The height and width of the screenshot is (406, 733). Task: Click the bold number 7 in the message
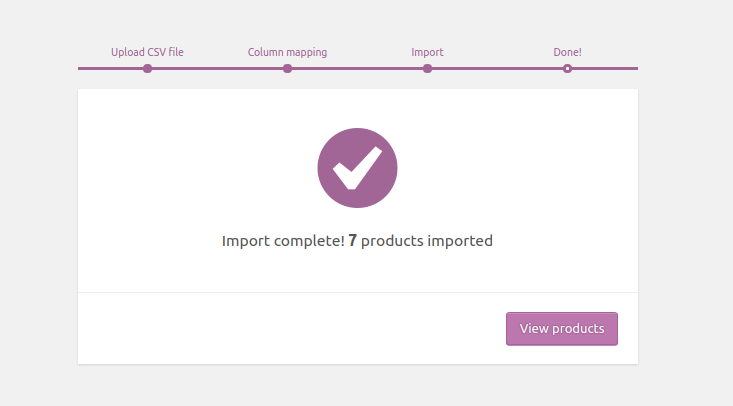tap(352, 241)
